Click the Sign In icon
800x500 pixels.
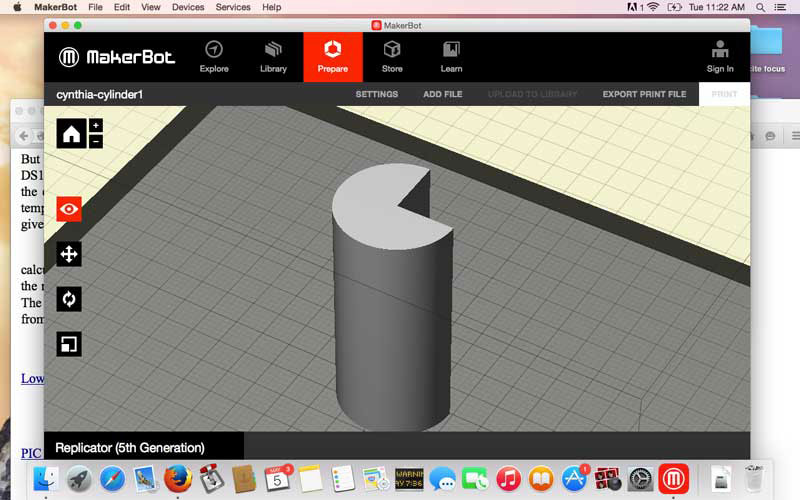tap(720, 57)
